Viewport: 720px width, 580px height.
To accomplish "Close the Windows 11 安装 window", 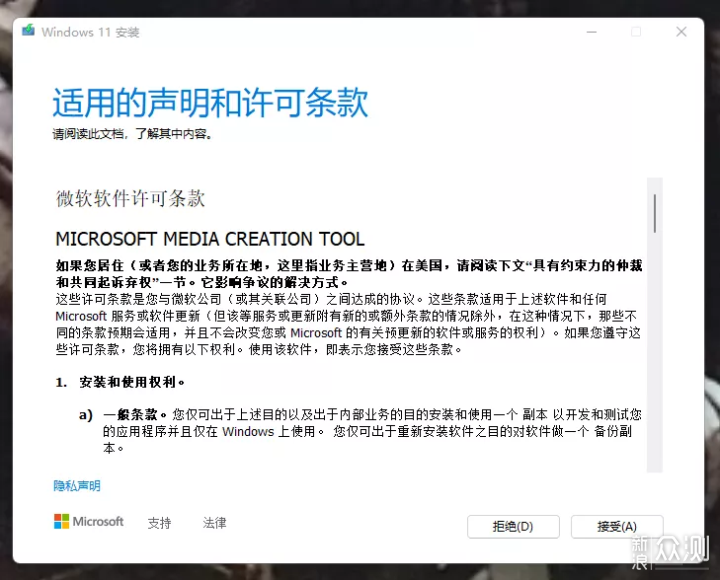I will tap(681, 32).
